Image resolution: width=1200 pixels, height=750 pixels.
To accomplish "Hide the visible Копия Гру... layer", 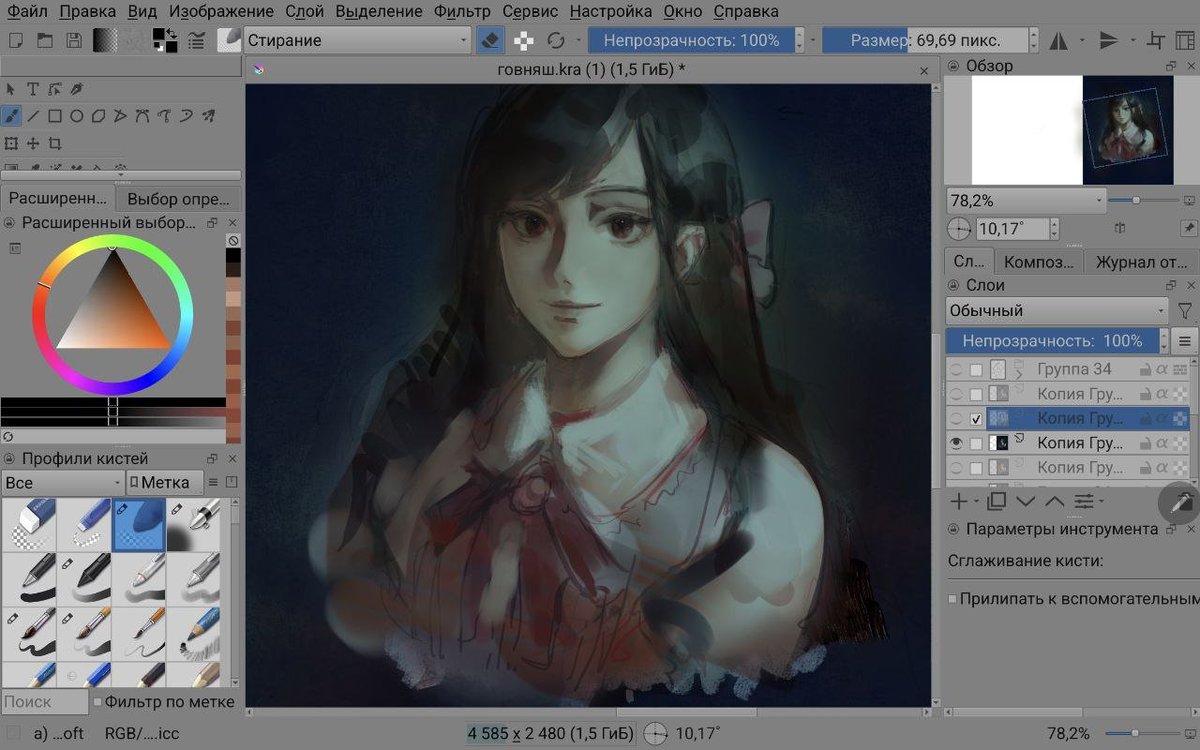I will (957, 443).
